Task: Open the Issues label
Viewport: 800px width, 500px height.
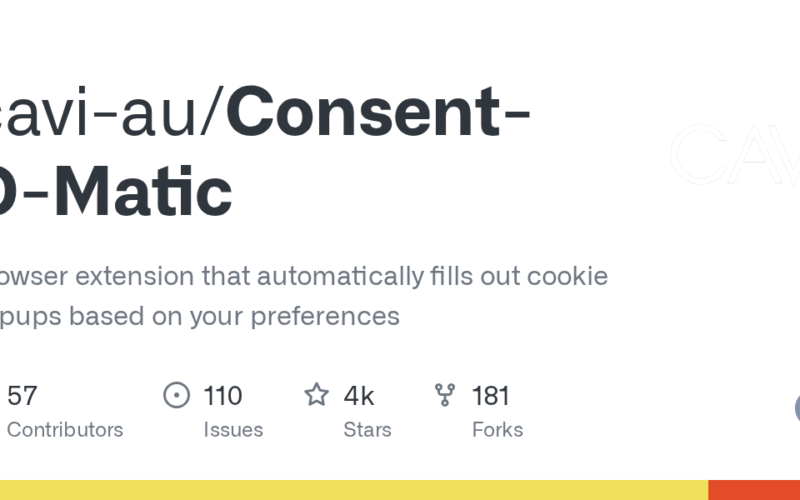Action: pos(233,430)
